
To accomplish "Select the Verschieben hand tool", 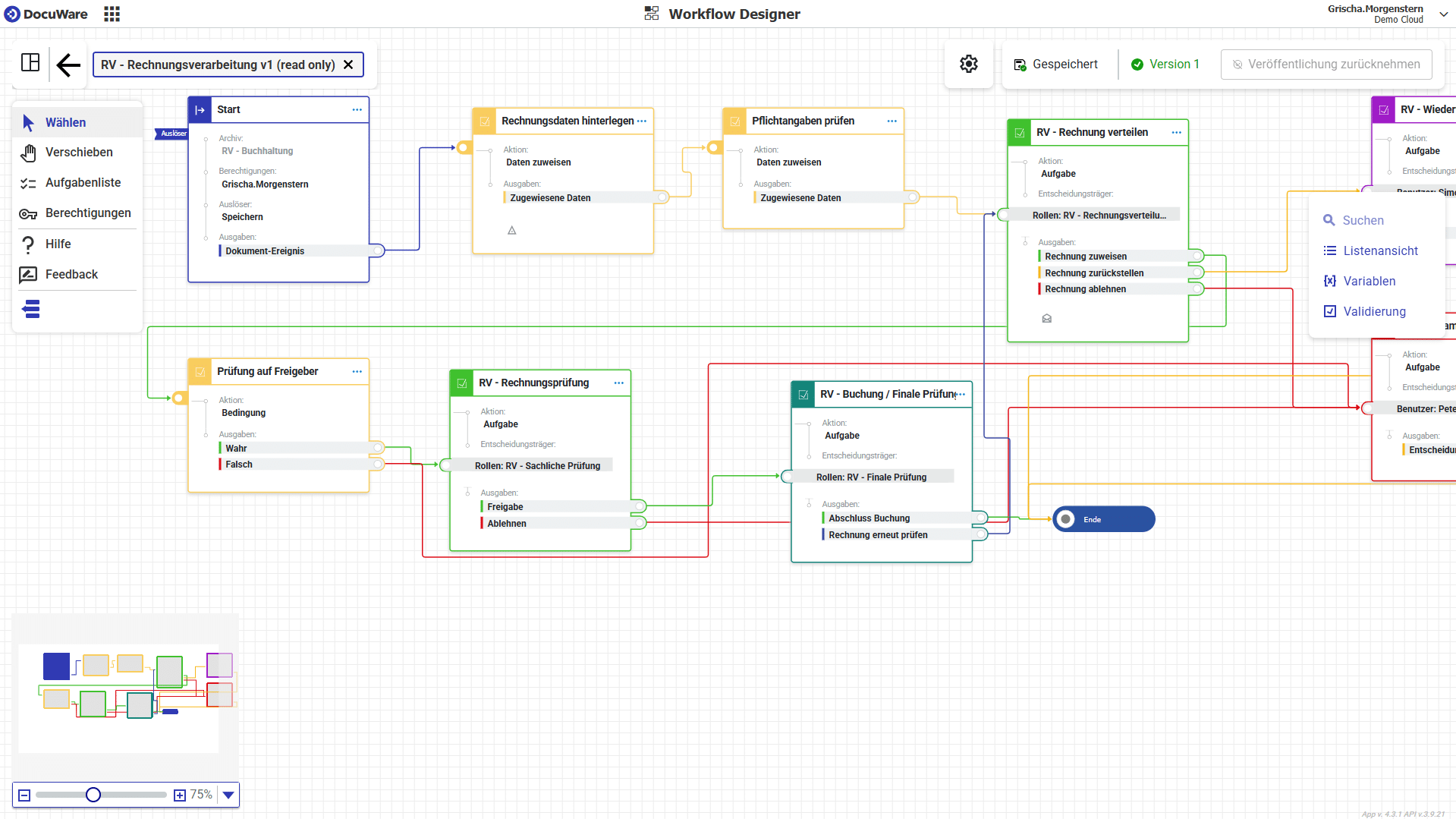I will 78,153.
